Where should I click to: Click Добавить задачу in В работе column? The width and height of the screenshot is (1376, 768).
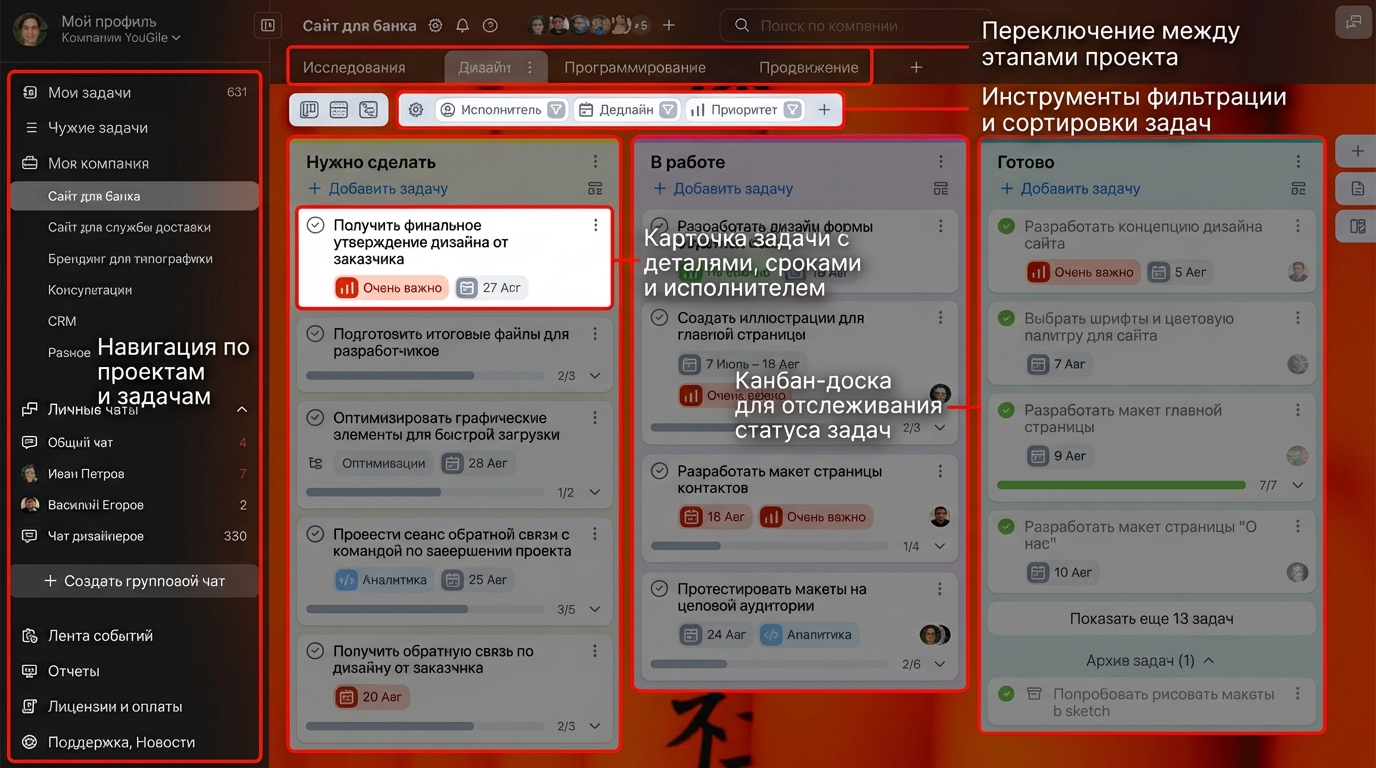[x=722, y=188]
